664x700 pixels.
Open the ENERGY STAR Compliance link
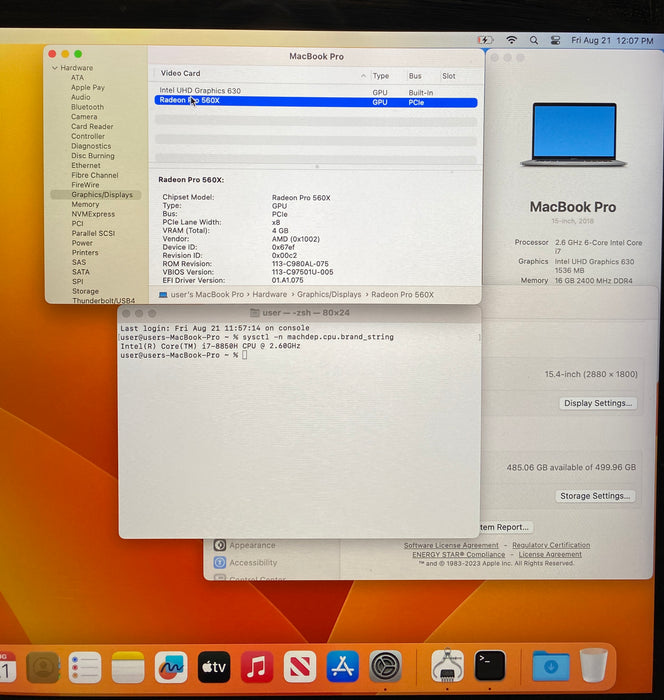tap(459, 554)
